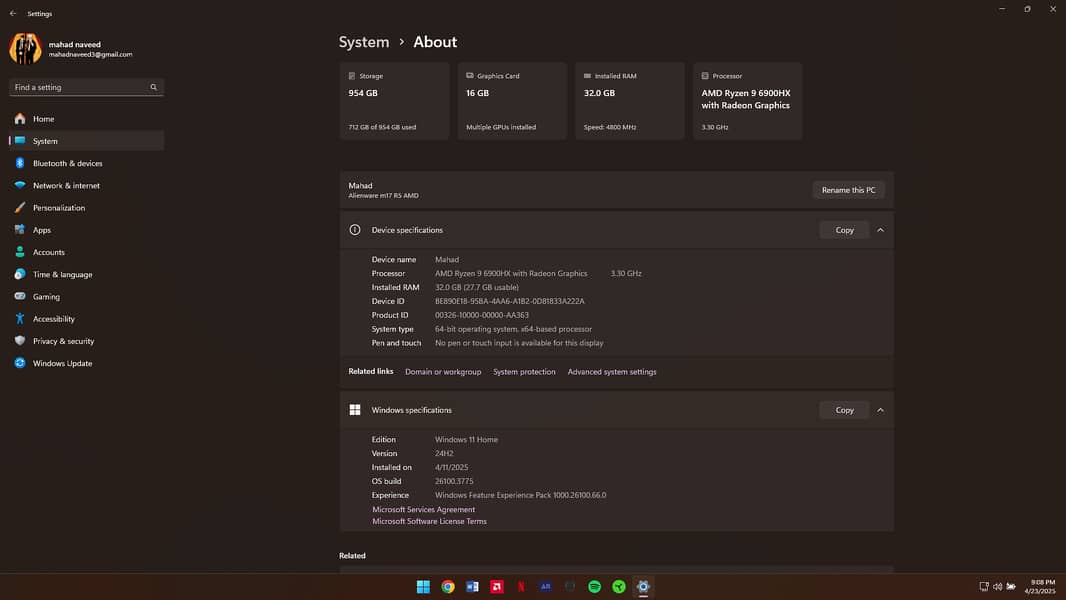Click the System breadcrumb link

click(364, 42)
